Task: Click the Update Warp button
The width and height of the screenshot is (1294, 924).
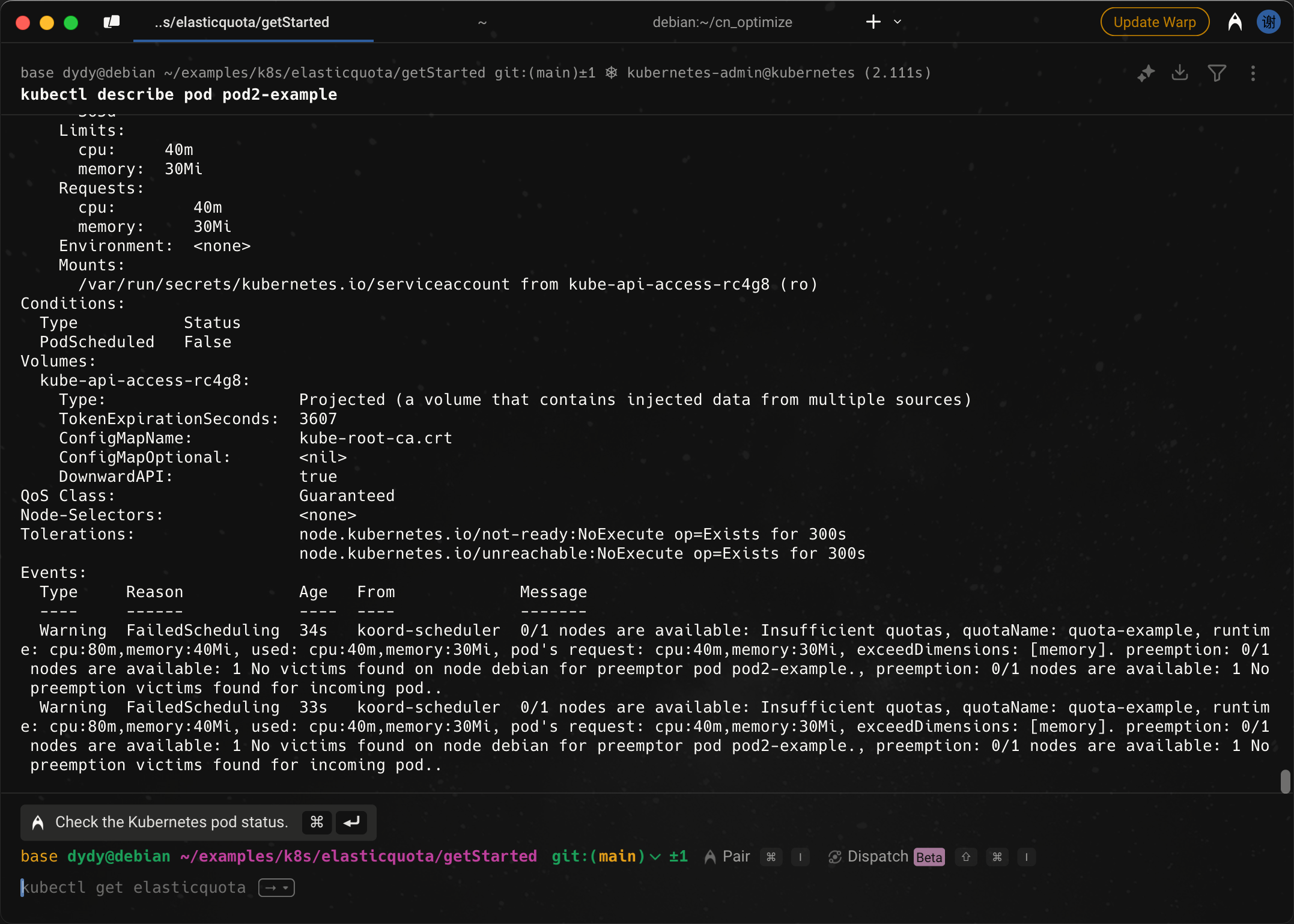Action: (x=1154, y=22)
